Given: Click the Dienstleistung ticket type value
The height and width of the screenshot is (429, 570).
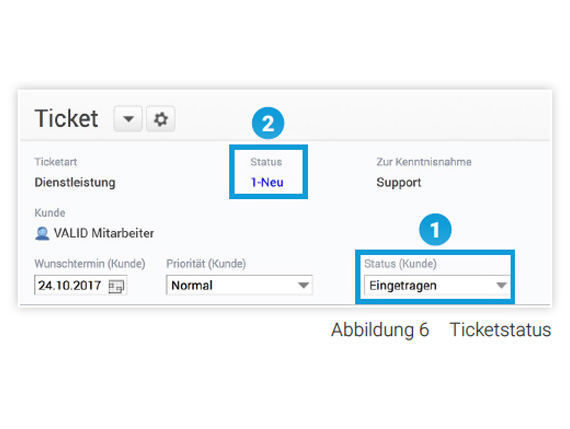Looking at the screenshot, I should pos(75,182).
